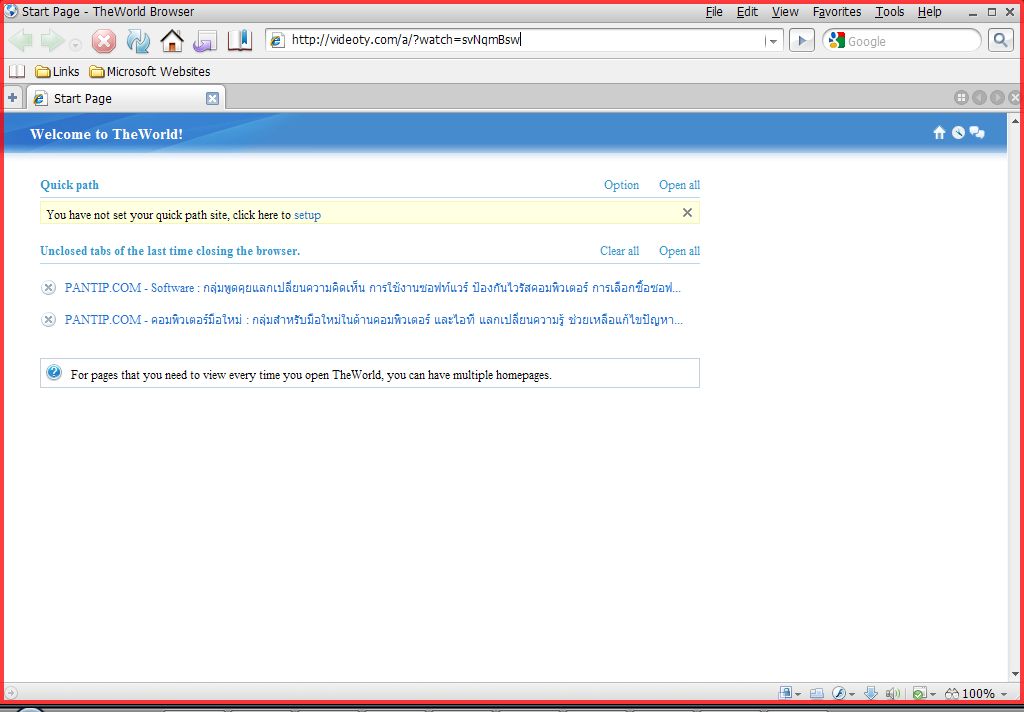Click the blue question mark help icon
Viewport: 1024px width, 712px height.
[x=54, y=372]
